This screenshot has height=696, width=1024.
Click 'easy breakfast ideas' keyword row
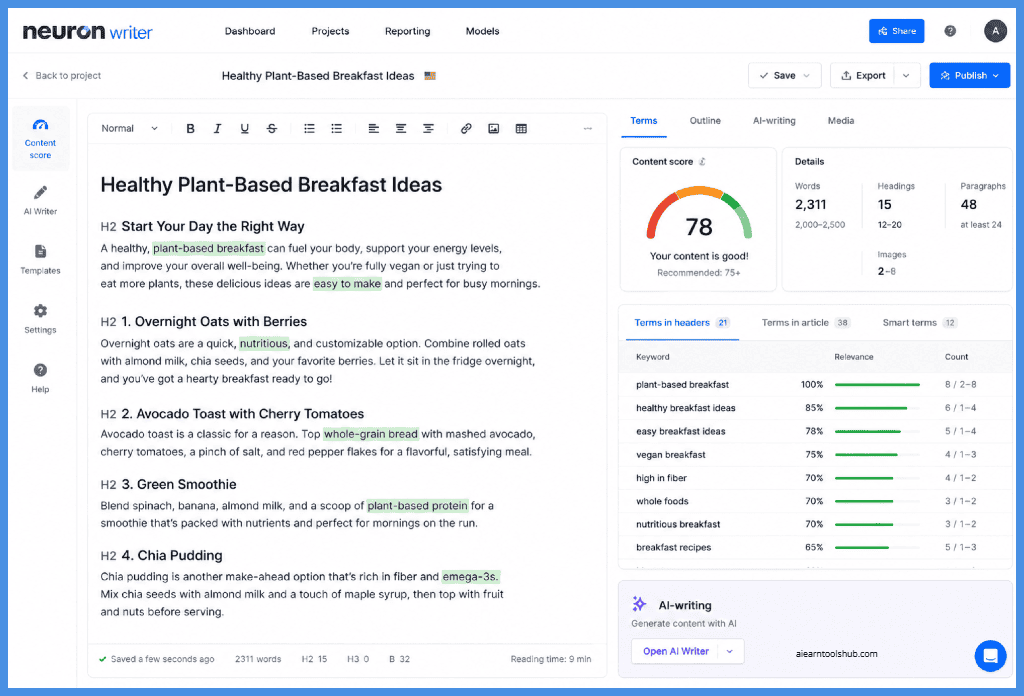coord(814,431)
